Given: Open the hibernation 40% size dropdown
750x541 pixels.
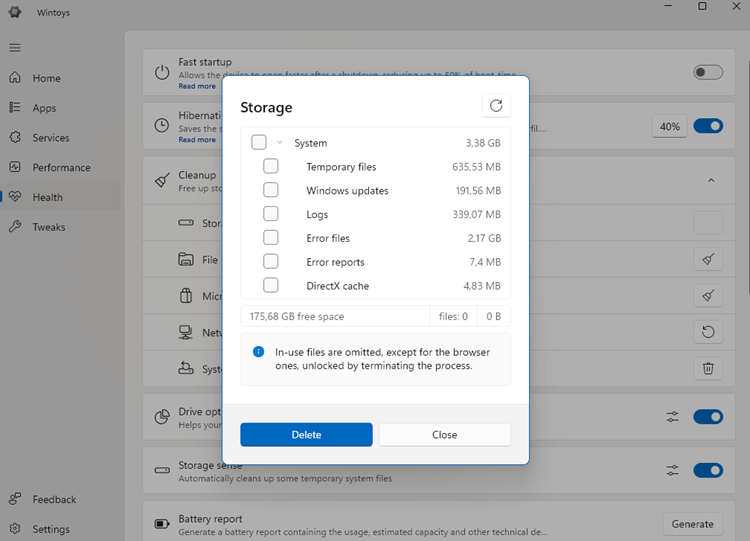Looking at the screenshot, I should [669, 127].
